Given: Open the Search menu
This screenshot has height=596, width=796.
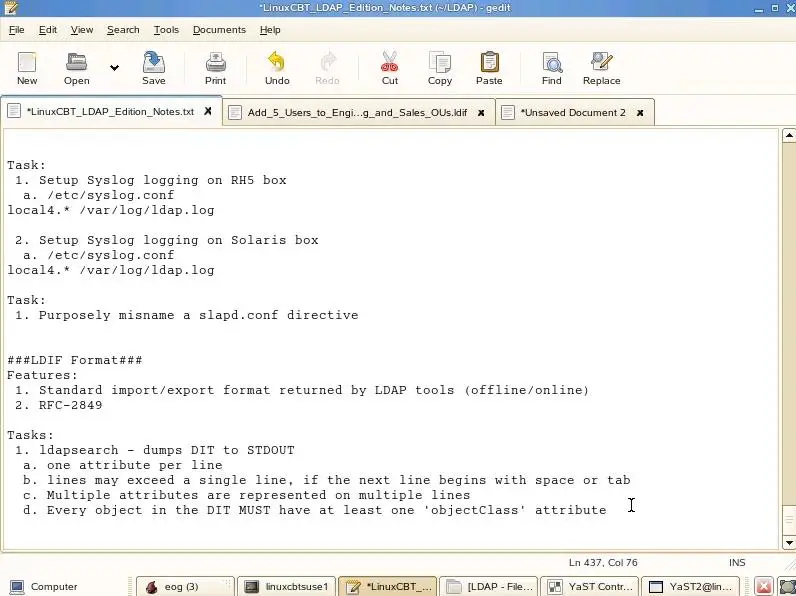Looking at the screenshot, I should coord(123,30).
